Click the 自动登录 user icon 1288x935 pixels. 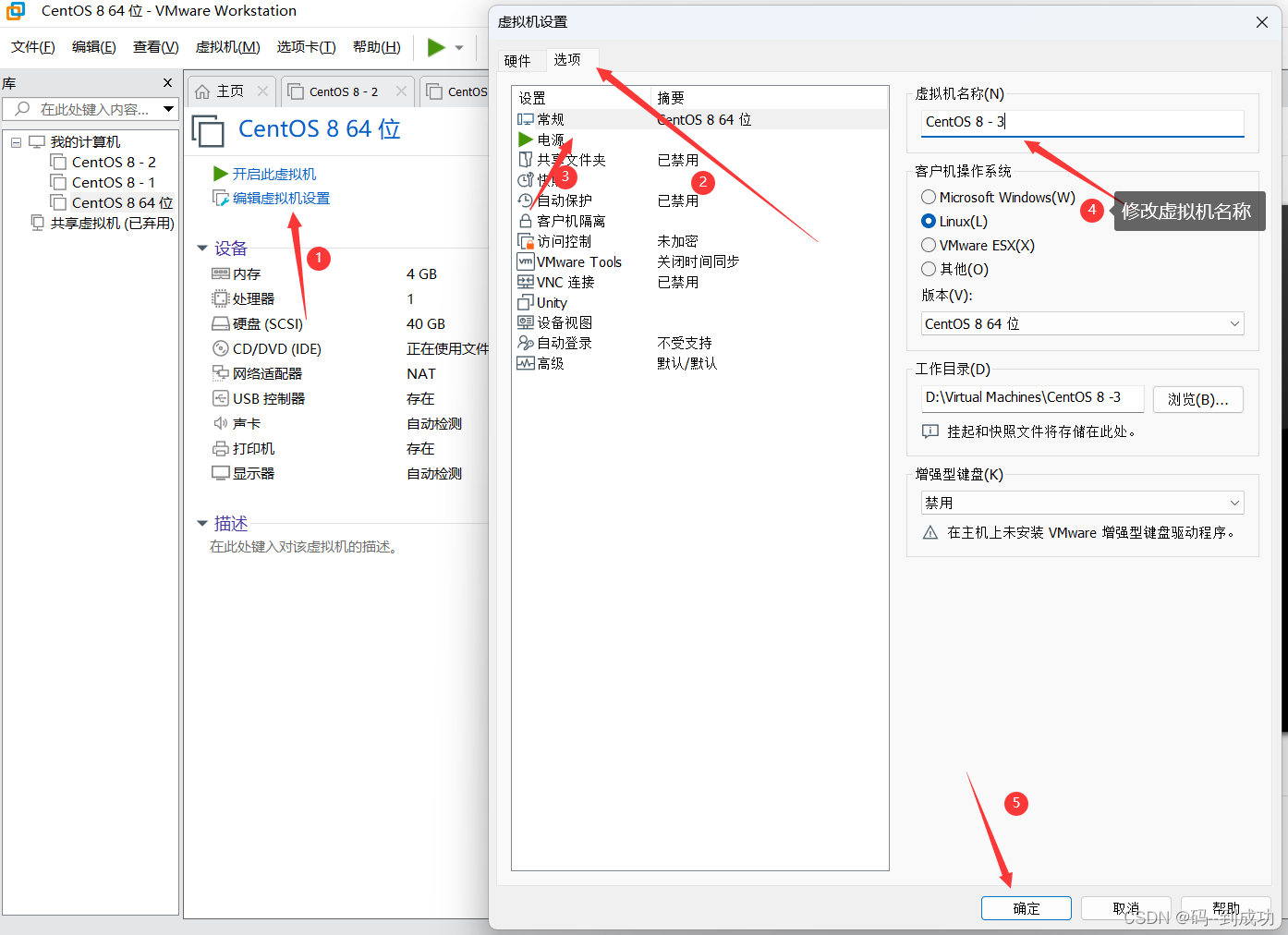(x=526, y=343)
